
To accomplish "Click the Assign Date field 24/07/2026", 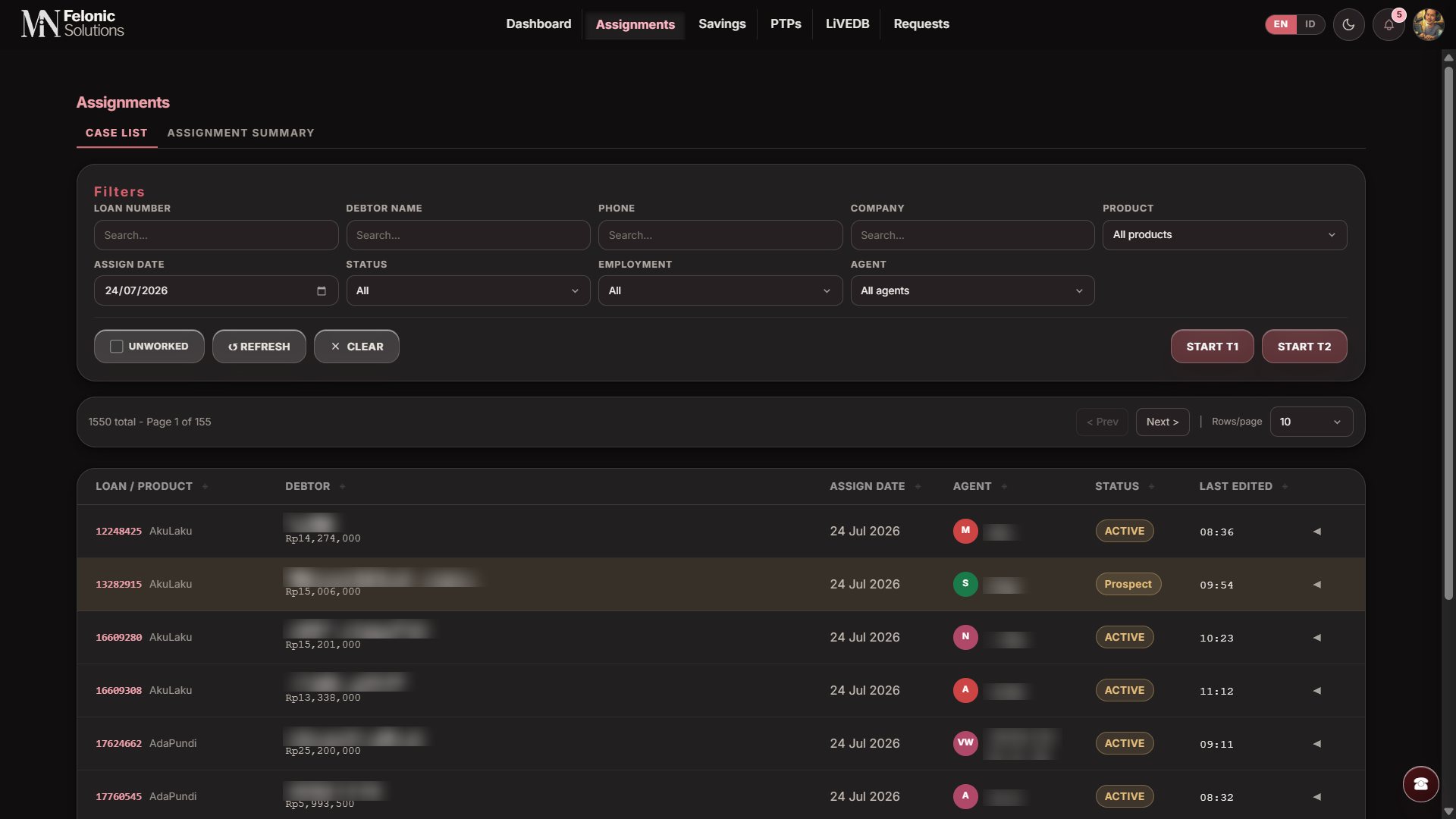I will tap(216, 290).
